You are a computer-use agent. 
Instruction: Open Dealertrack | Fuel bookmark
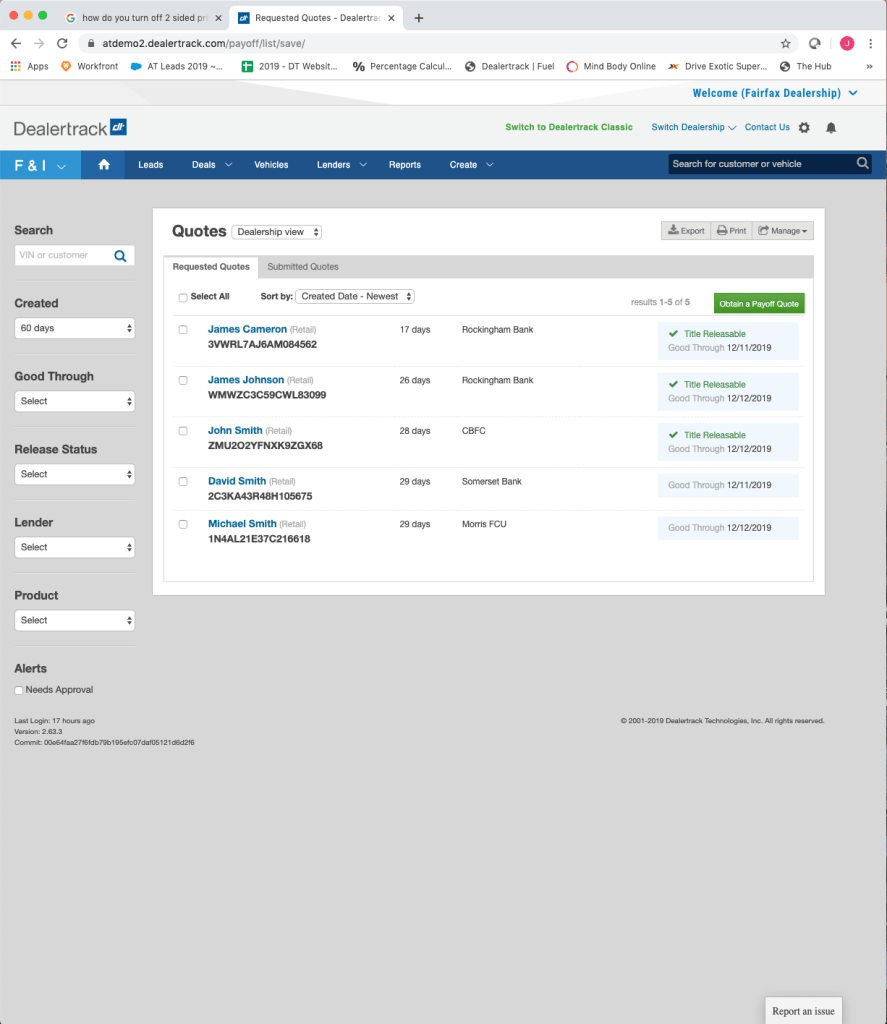(509, 67)
